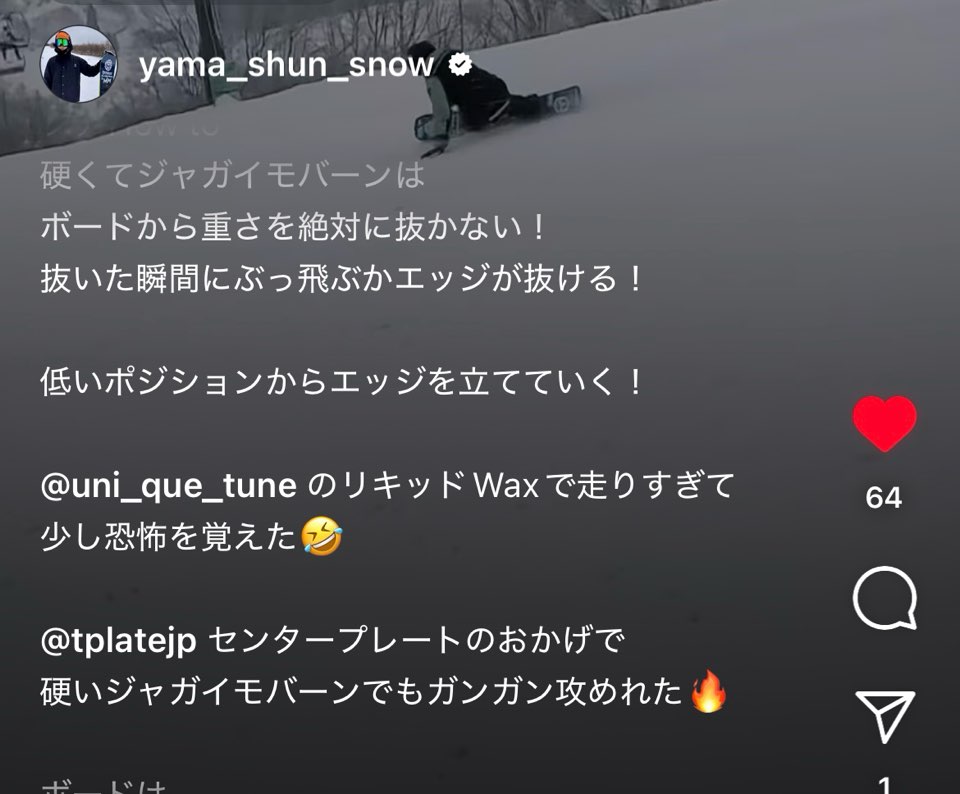Screen dimensions: 960x794
Task: Open the yama_shun_snow username
Action: tap(287, 64)
